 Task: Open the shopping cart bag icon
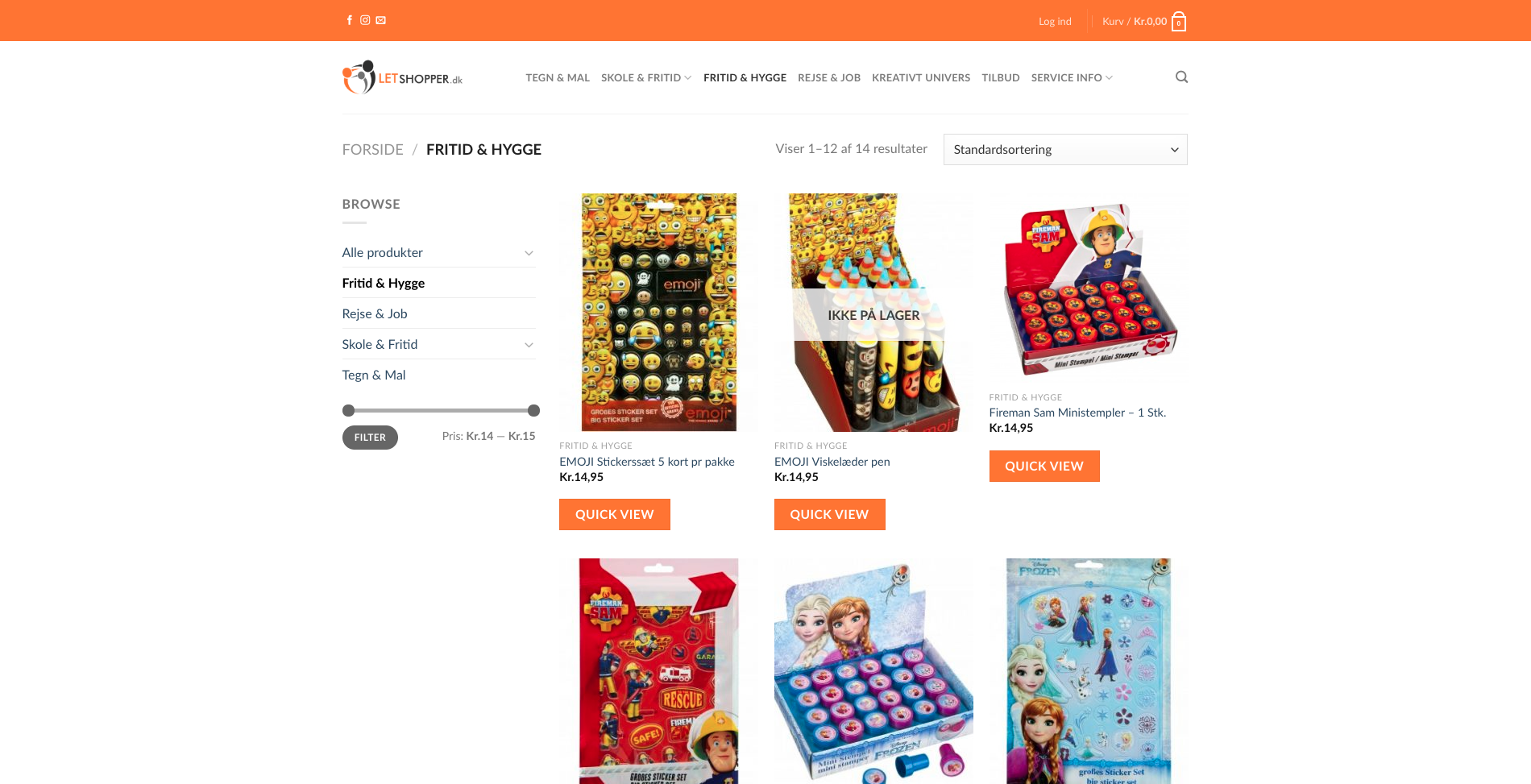tap(1179, 21)
